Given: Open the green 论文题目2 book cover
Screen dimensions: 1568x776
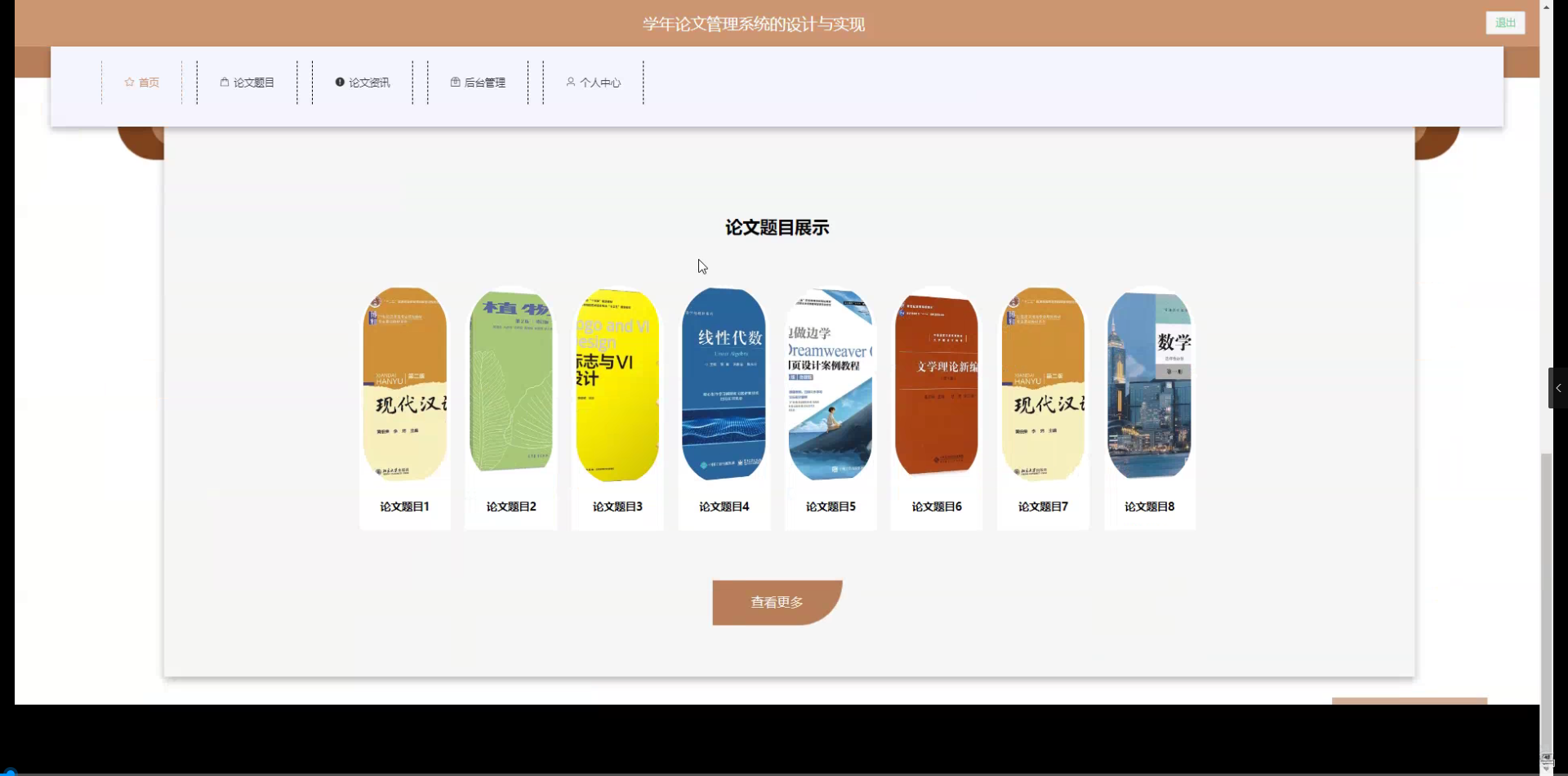Looking at the screenshot, I should point(511,382).
